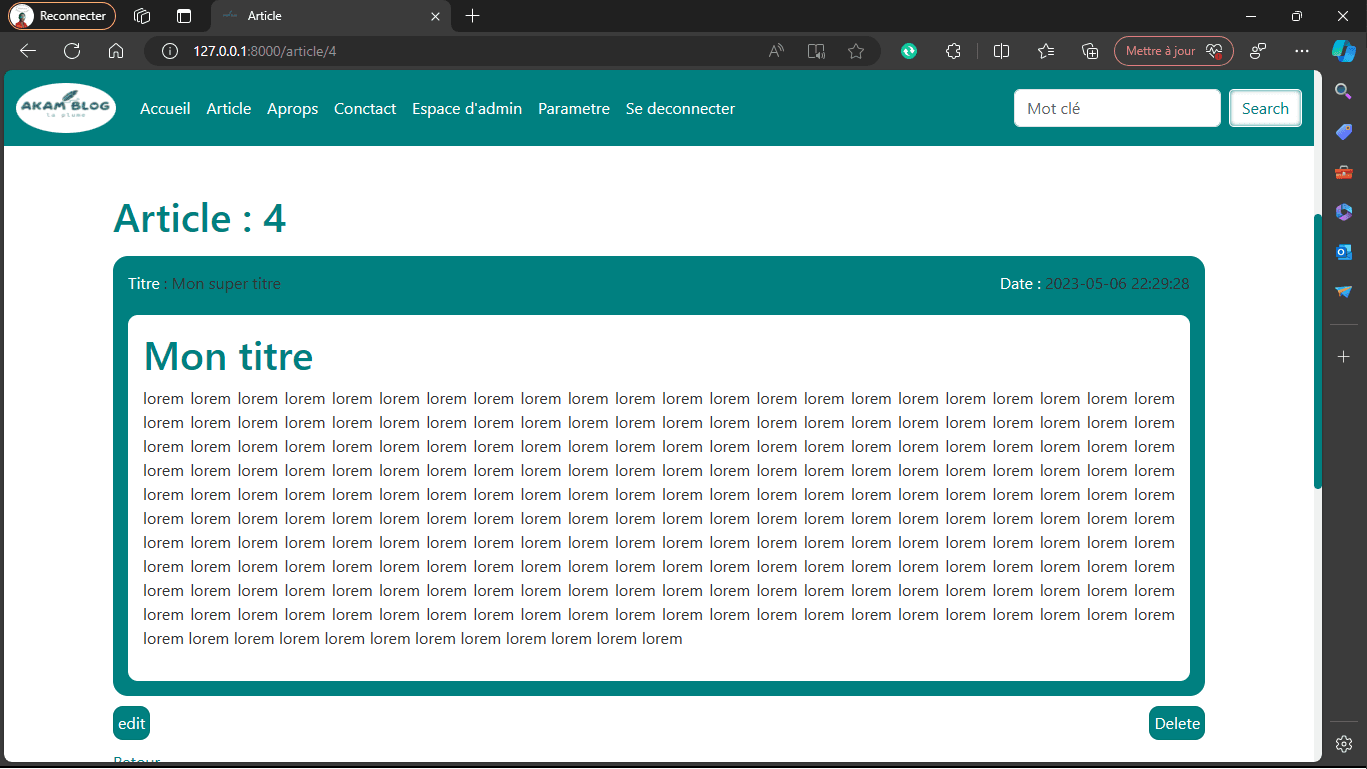Open the immersive reader icon

click(816, 51)
